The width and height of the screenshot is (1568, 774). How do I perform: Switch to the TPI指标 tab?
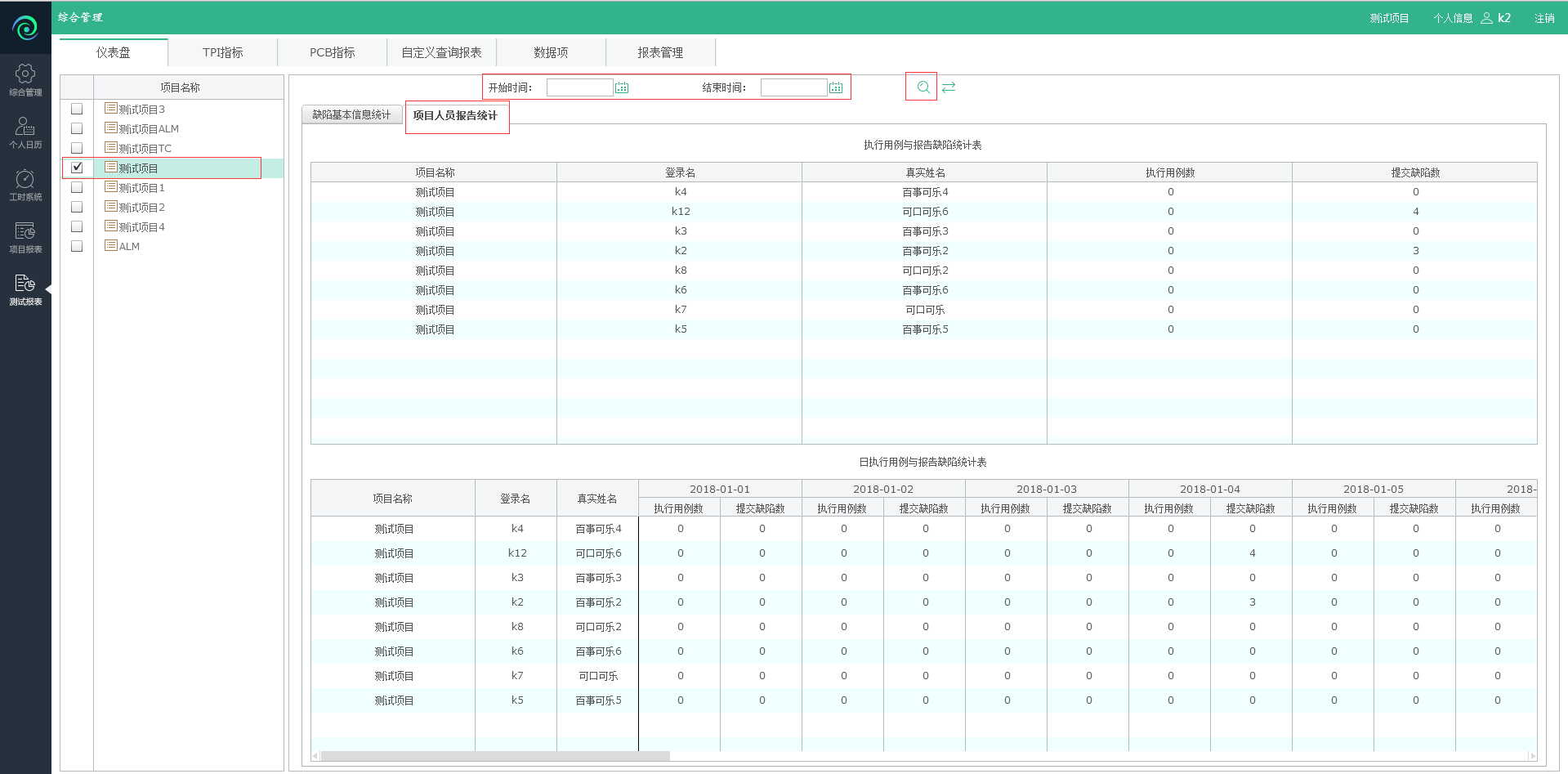click(222, 52)
